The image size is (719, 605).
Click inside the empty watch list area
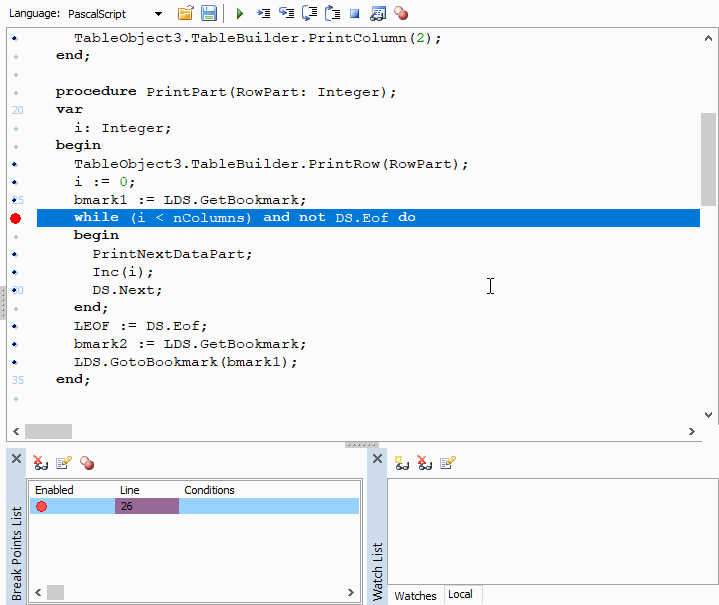pos(553,531)
